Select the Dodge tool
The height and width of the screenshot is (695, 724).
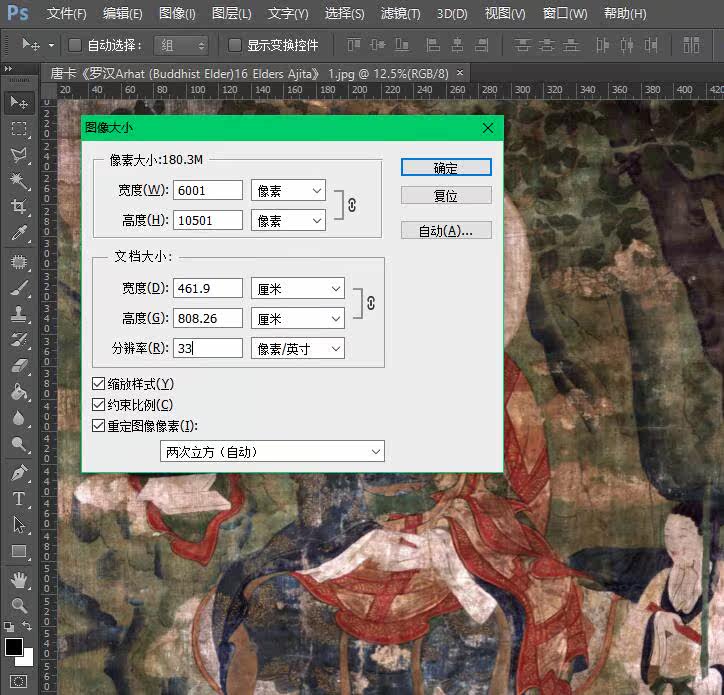click(18, 444)
